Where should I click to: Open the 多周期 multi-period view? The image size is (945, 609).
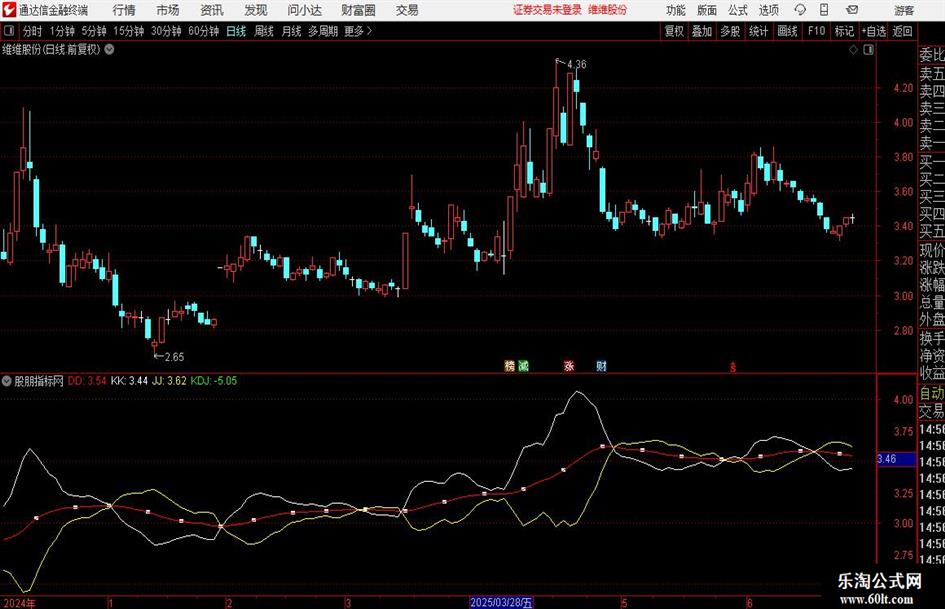[323, 31]
